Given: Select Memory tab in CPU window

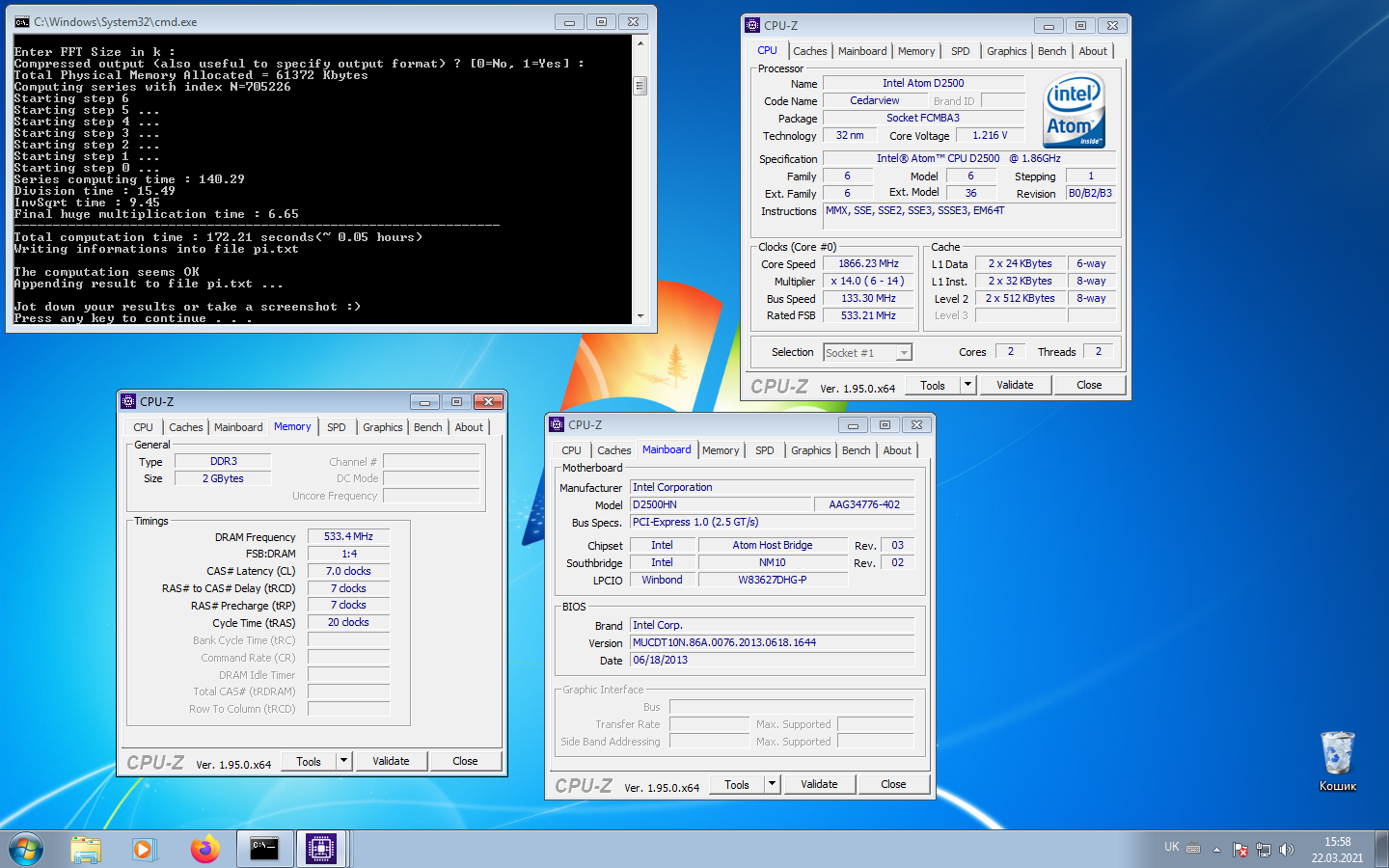Looking at the screenshot, I should pos(915,51).
